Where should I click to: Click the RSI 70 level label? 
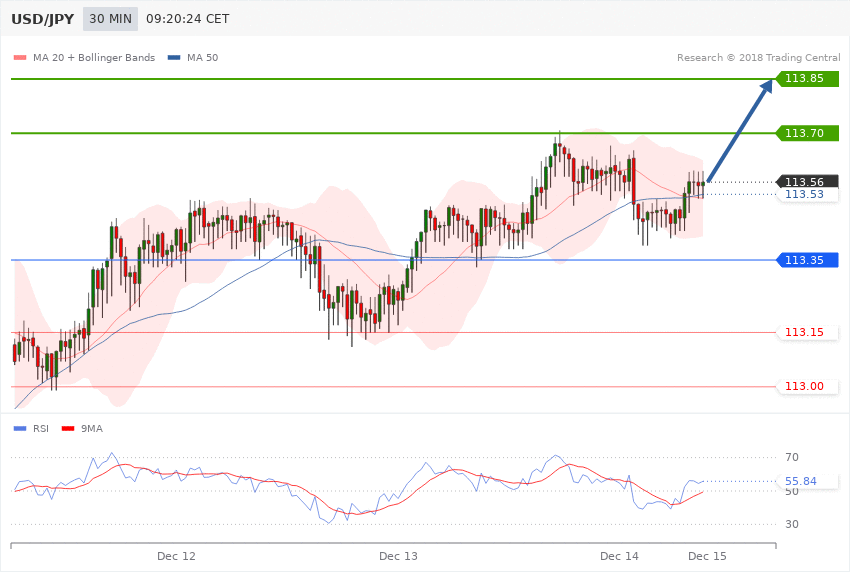pos(792,457)
